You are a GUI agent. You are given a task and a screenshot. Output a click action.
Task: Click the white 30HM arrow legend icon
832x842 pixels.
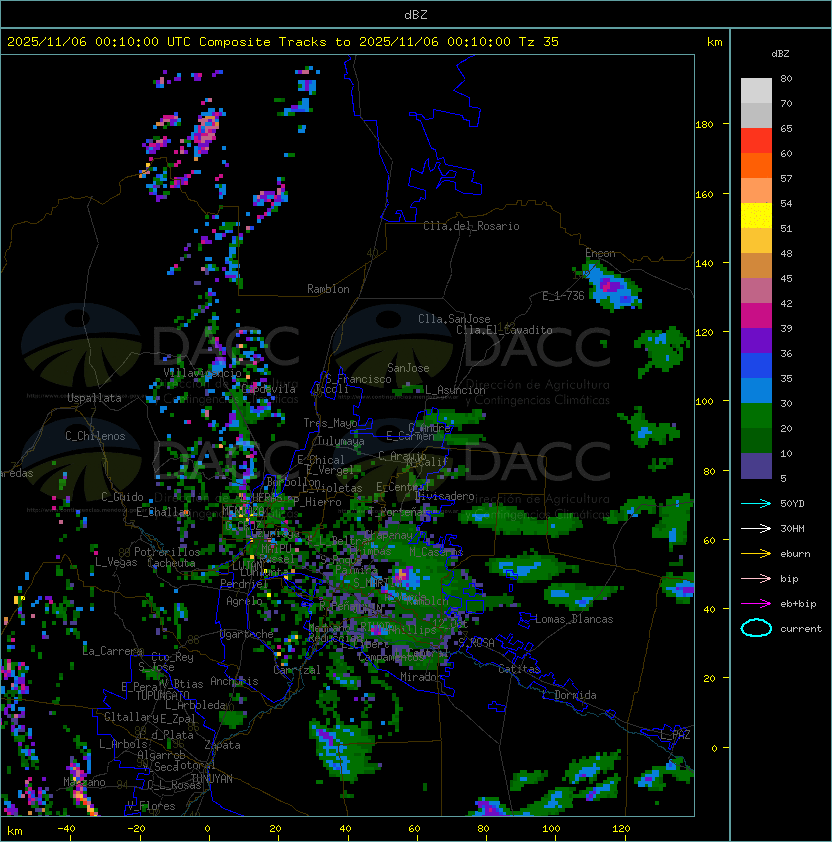756,528
